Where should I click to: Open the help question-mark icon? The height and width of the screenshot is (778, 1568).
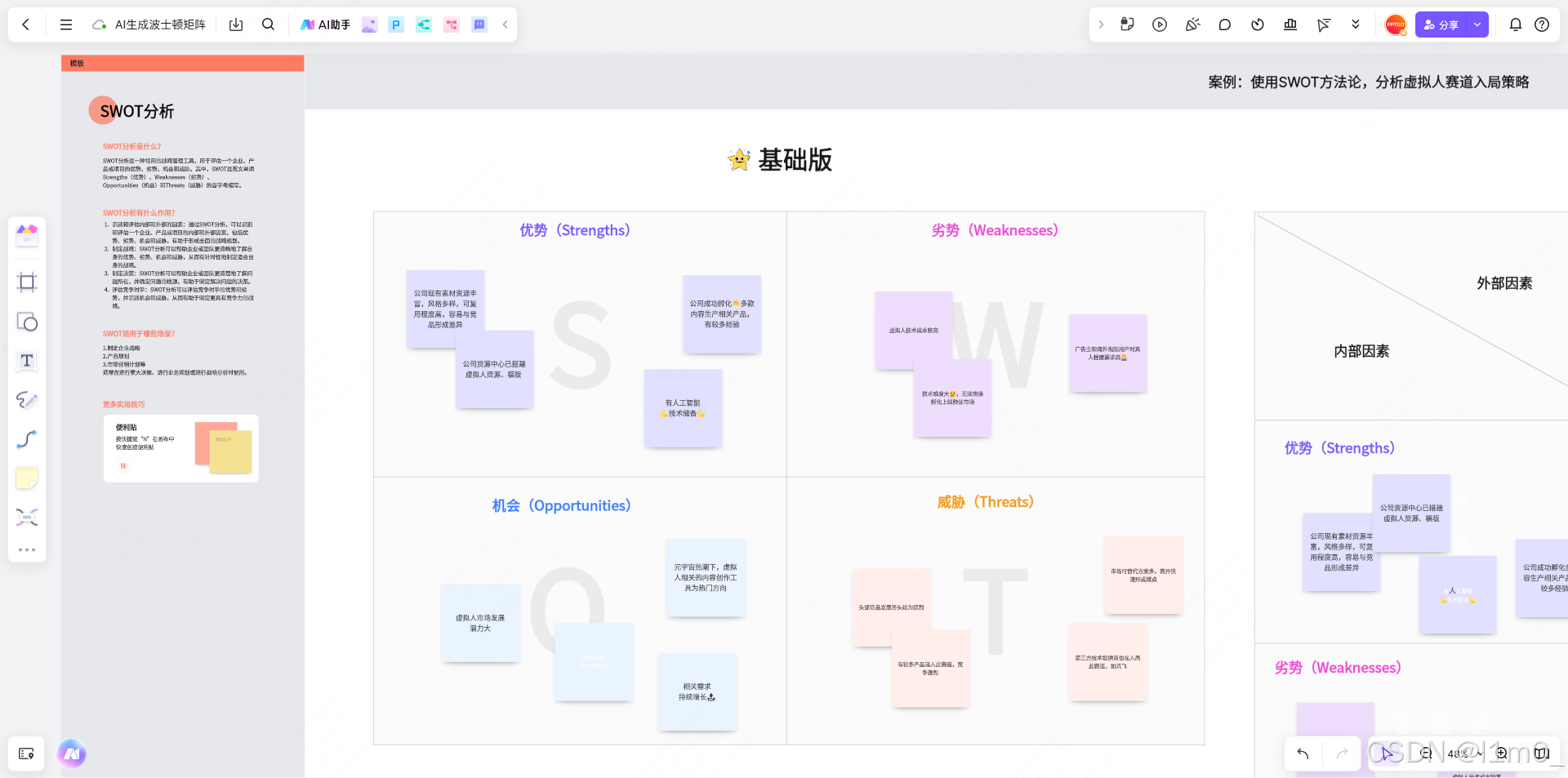point(1542,24)
